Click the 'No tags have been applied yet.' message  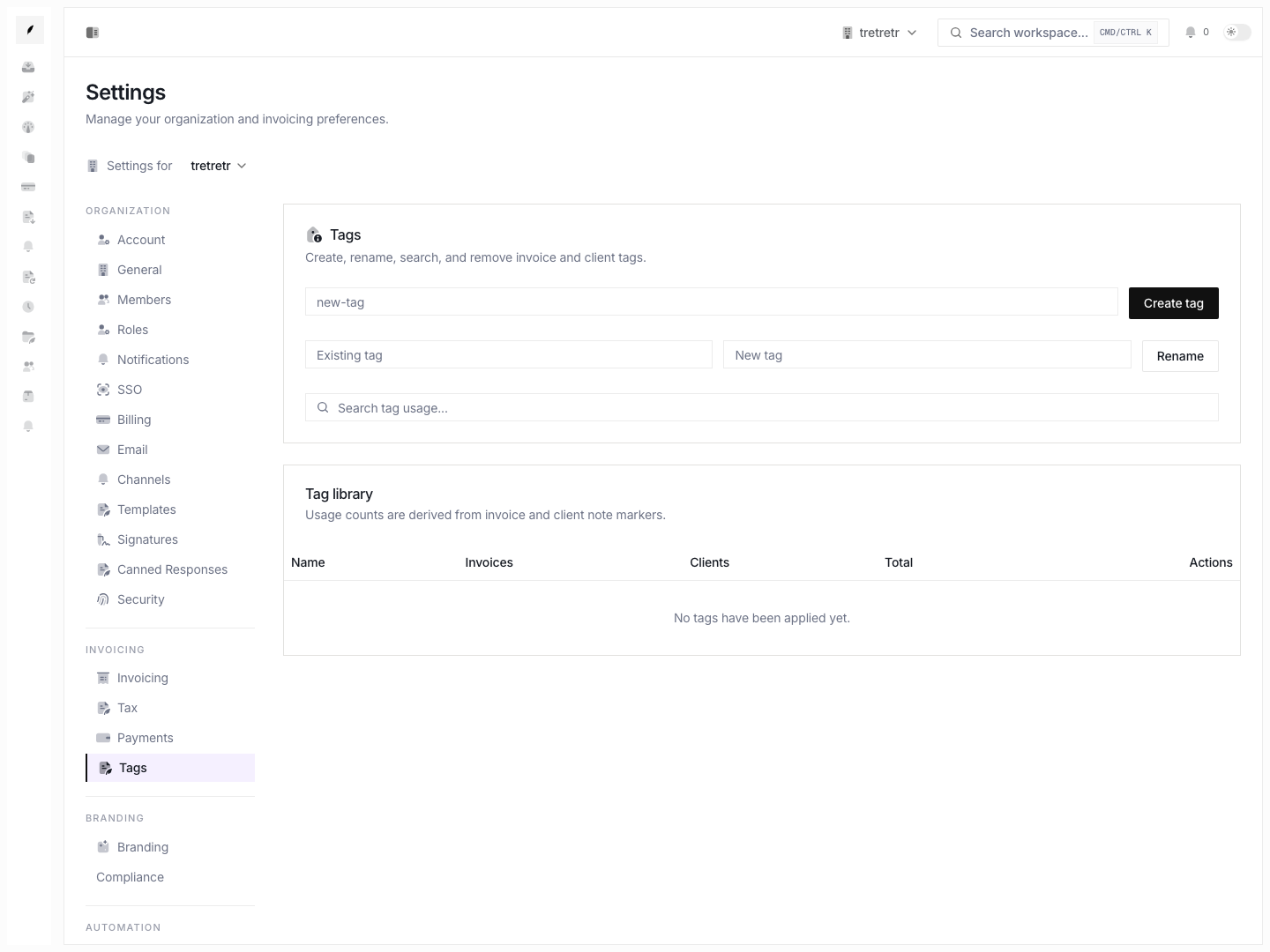pos(762,618)
